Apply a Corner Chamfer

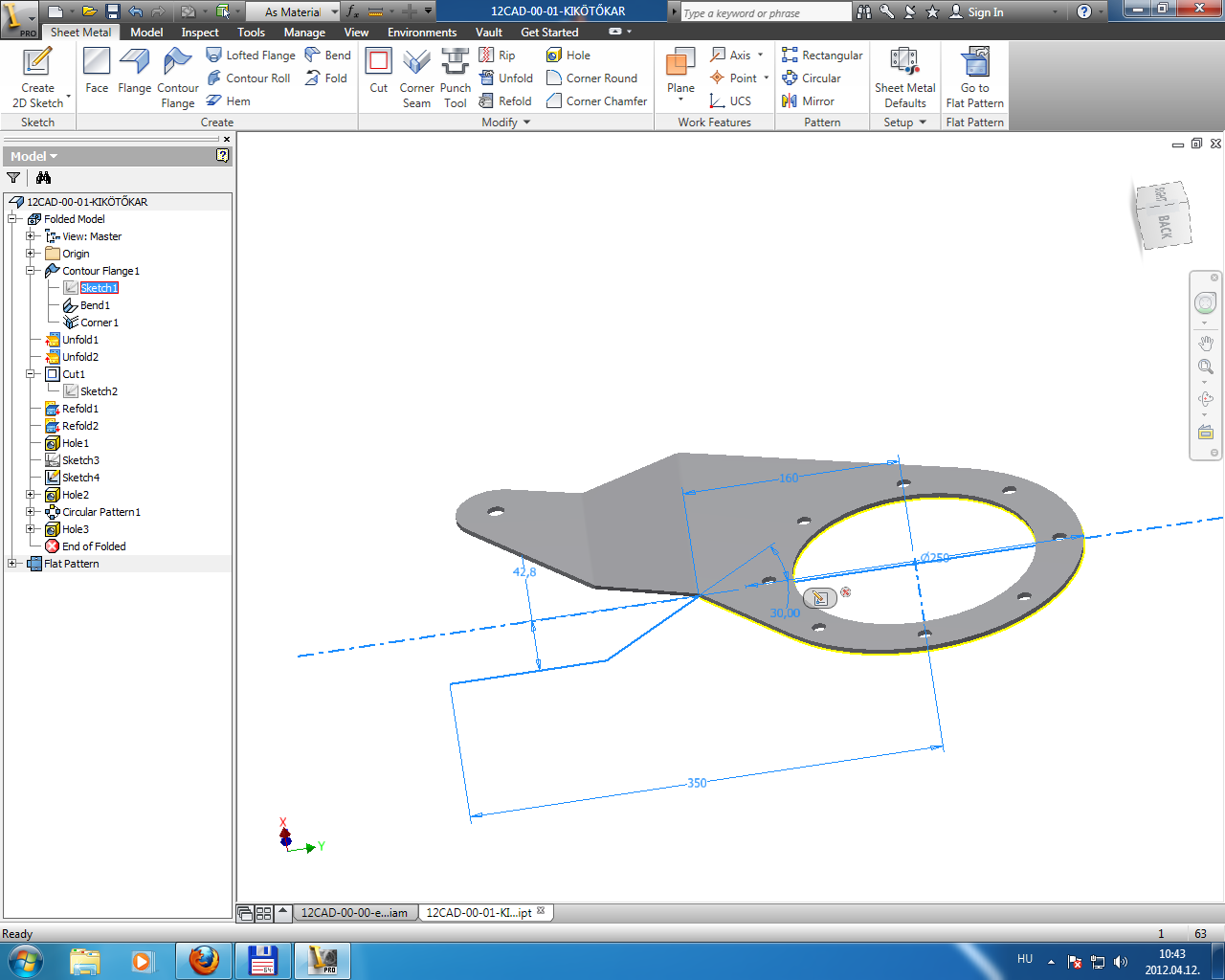[596, 101]
